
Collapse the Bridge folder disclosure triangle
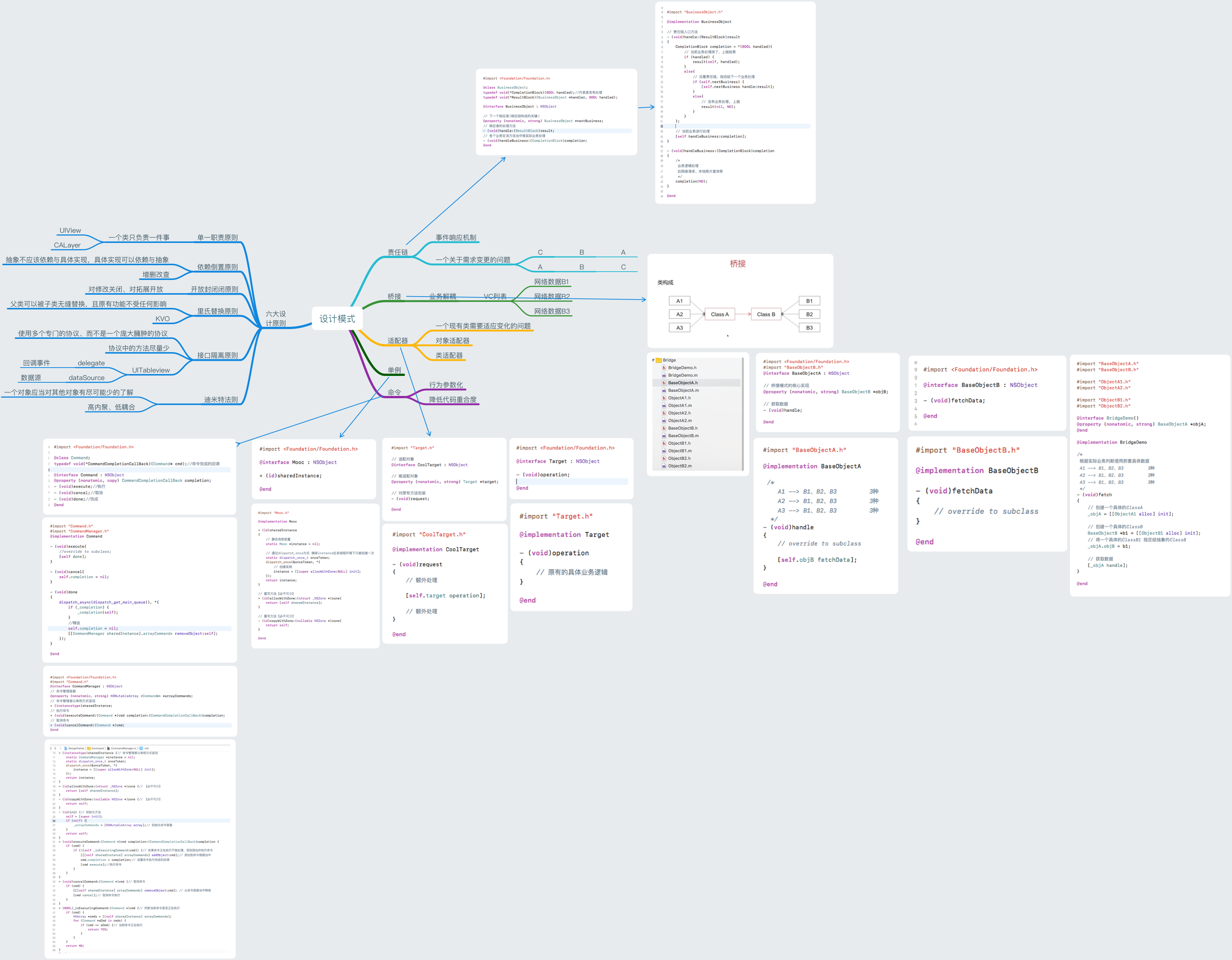(x=653, y=360)
